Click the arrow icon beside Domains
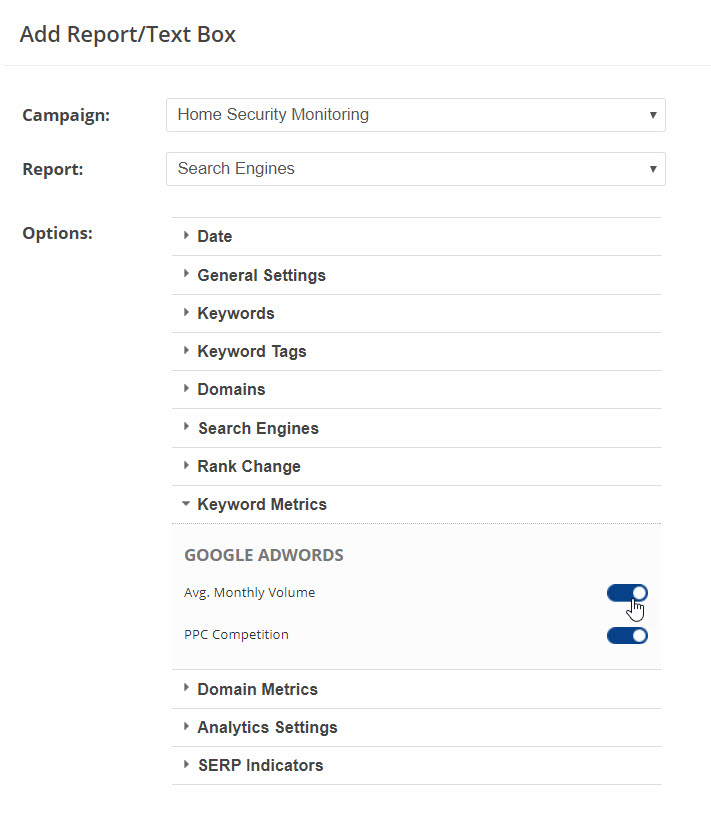The height and width of the screenshot is (831, 711). click(186, 389)
